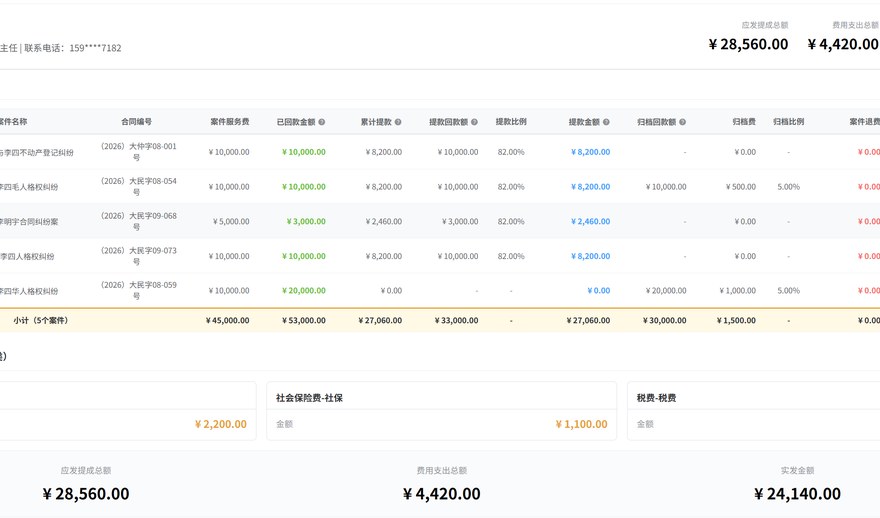Image resolution: width=880 pixels, height=518 pixels.
Task: Click the 税费-税费 card title
Action: pos(656,398)
